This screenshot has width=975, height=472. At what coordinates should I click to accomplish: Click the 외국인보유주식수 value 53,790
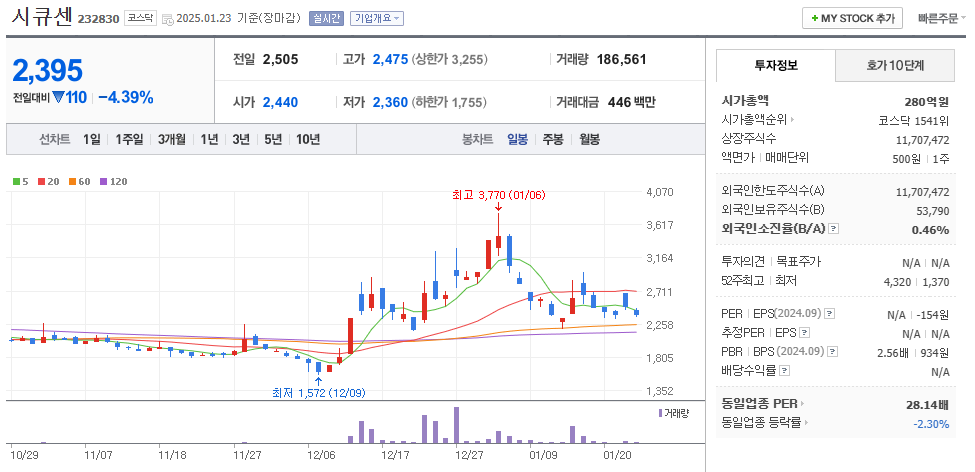tap(933, 211)
